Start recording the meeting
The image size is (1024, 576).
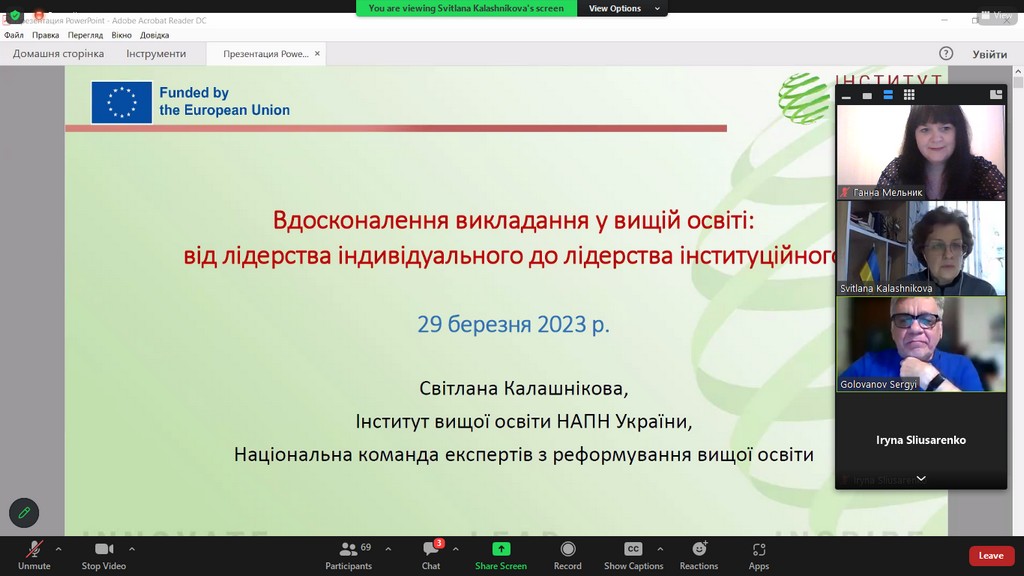tap(567, 555)
